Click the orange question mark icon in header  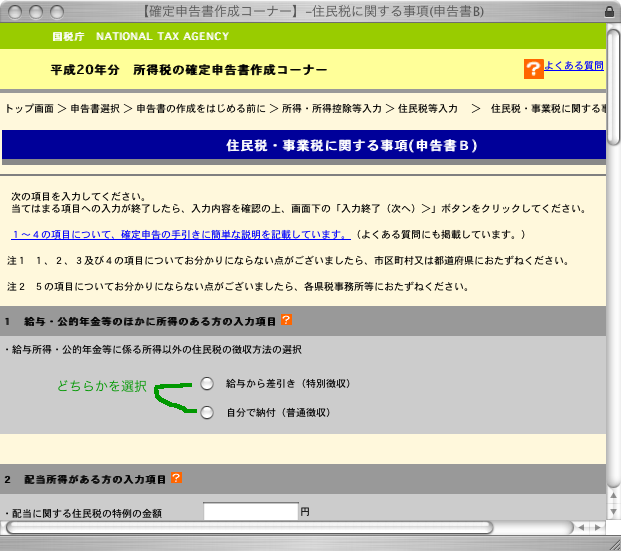point(533,69)
